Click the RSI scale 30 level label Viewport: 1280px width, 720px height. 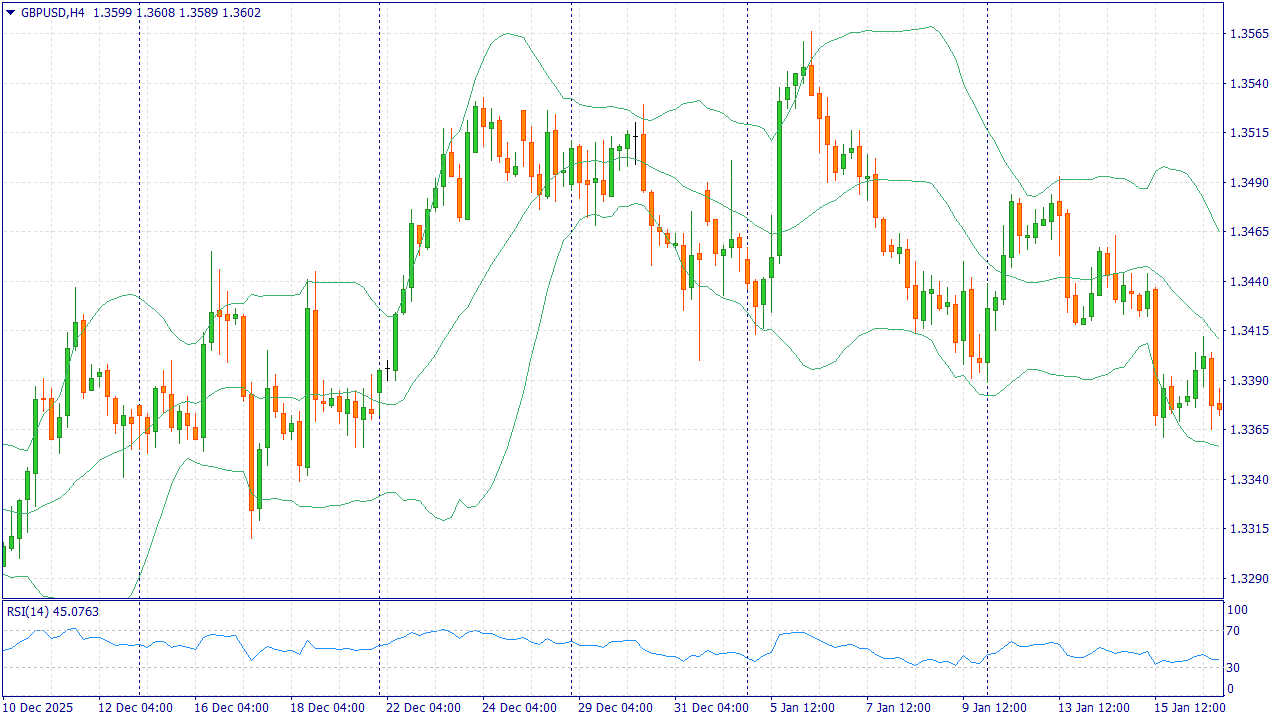(x=1233, y=668)
